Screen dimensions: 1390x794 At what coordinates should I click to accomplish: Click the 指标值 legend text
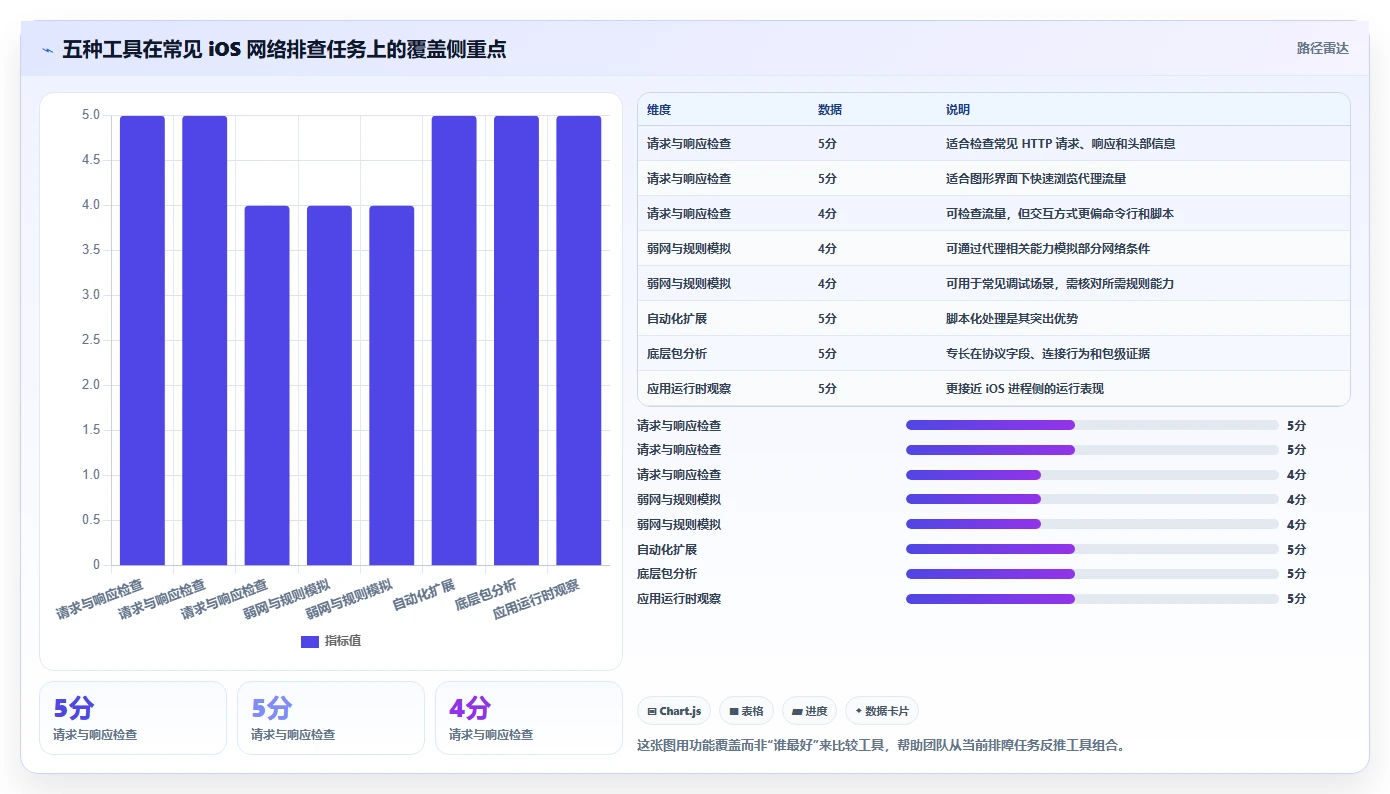click(x=343, y=641)
